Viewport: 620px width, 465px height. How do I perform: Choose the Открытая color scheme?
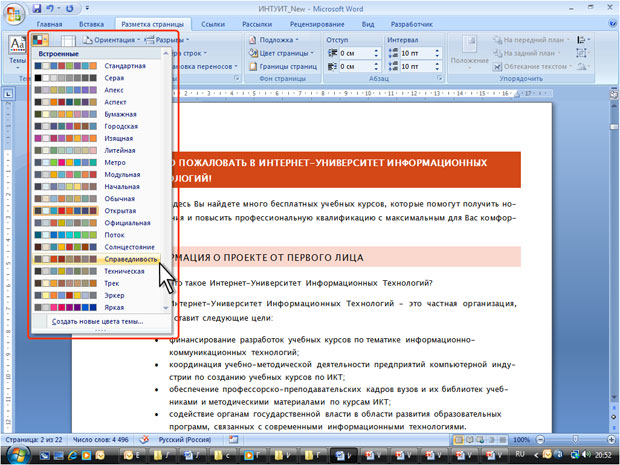point(97,211)
